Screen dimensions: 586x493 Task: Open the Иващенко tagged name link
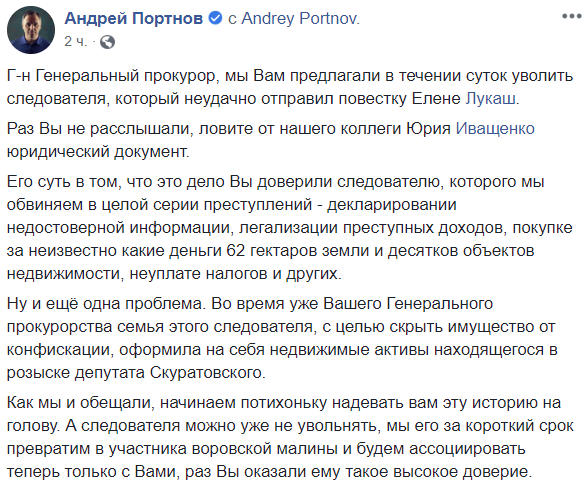(495, 129)
